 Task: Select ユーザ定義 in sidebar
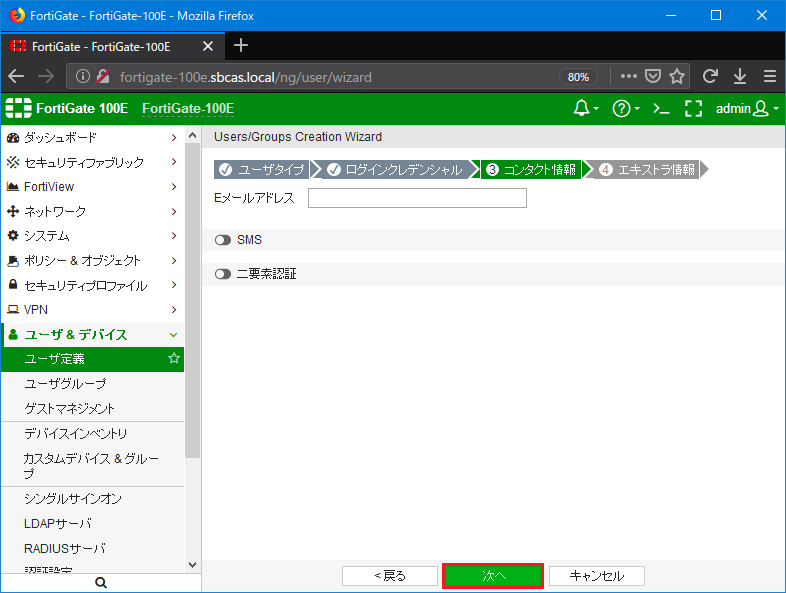[x=92, y=359]
